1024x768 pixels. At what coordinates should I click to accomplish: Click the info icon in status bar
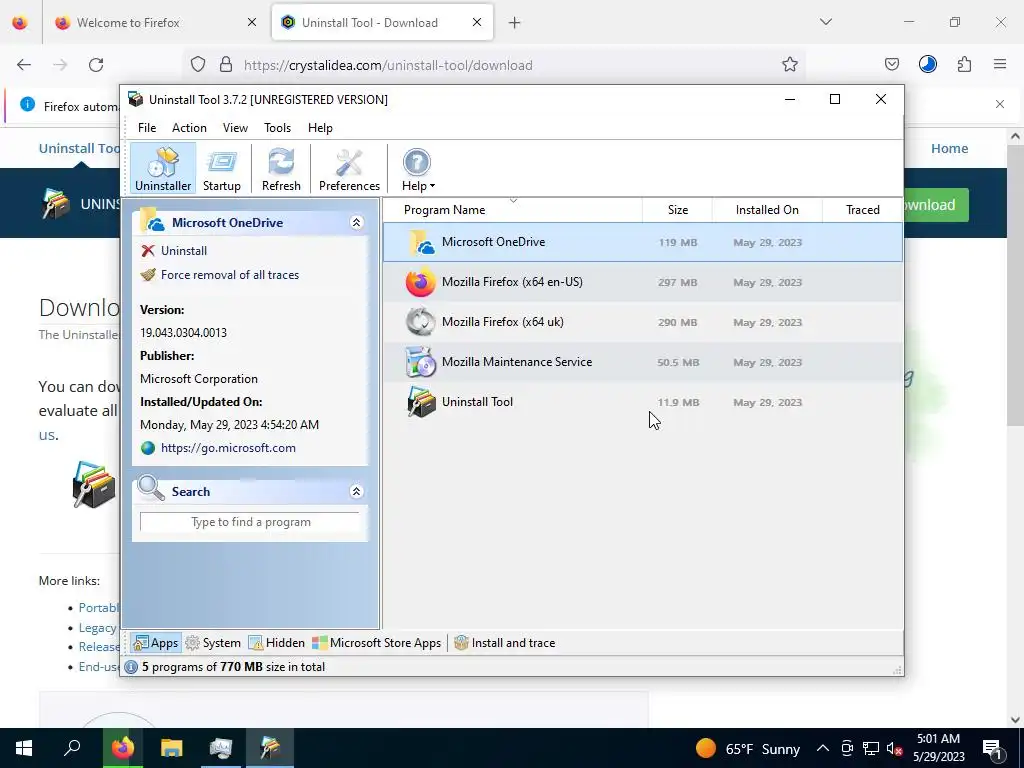(131, 667)
